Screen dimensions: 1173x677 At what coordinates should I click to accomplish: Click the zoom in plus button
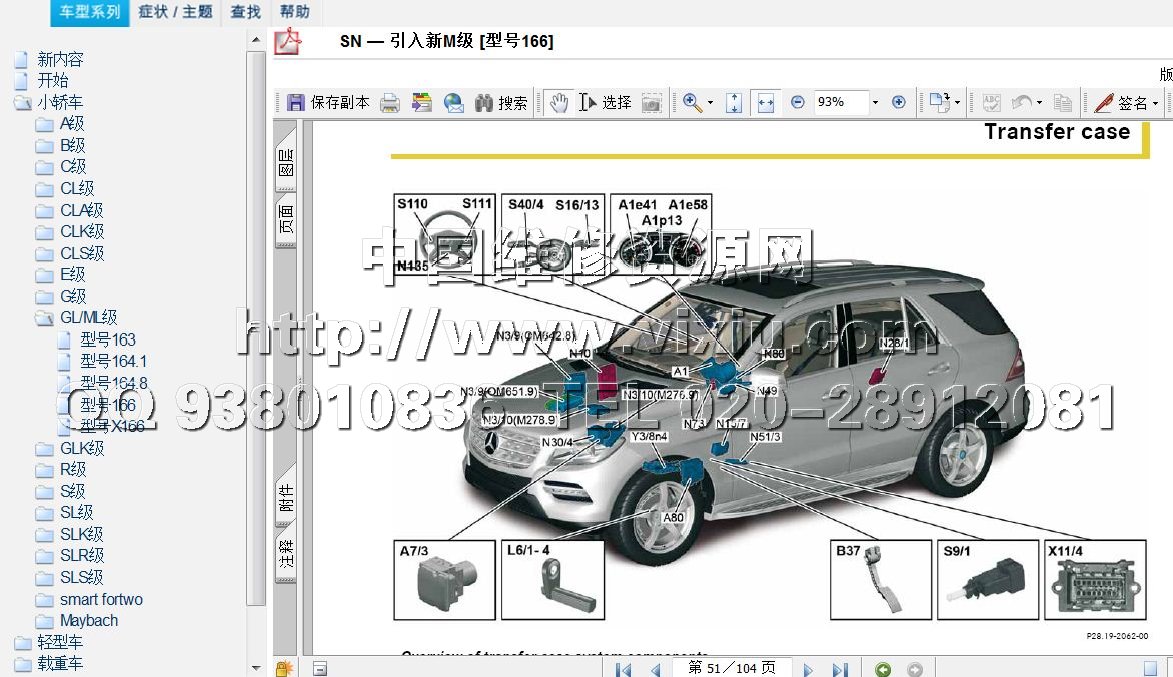(898, 102)
